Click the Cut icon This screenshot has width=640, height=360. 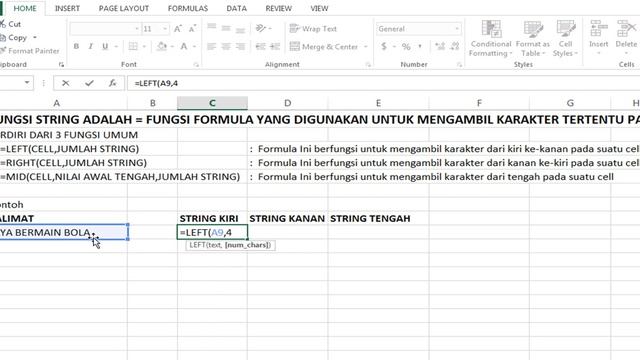[2, 24]
